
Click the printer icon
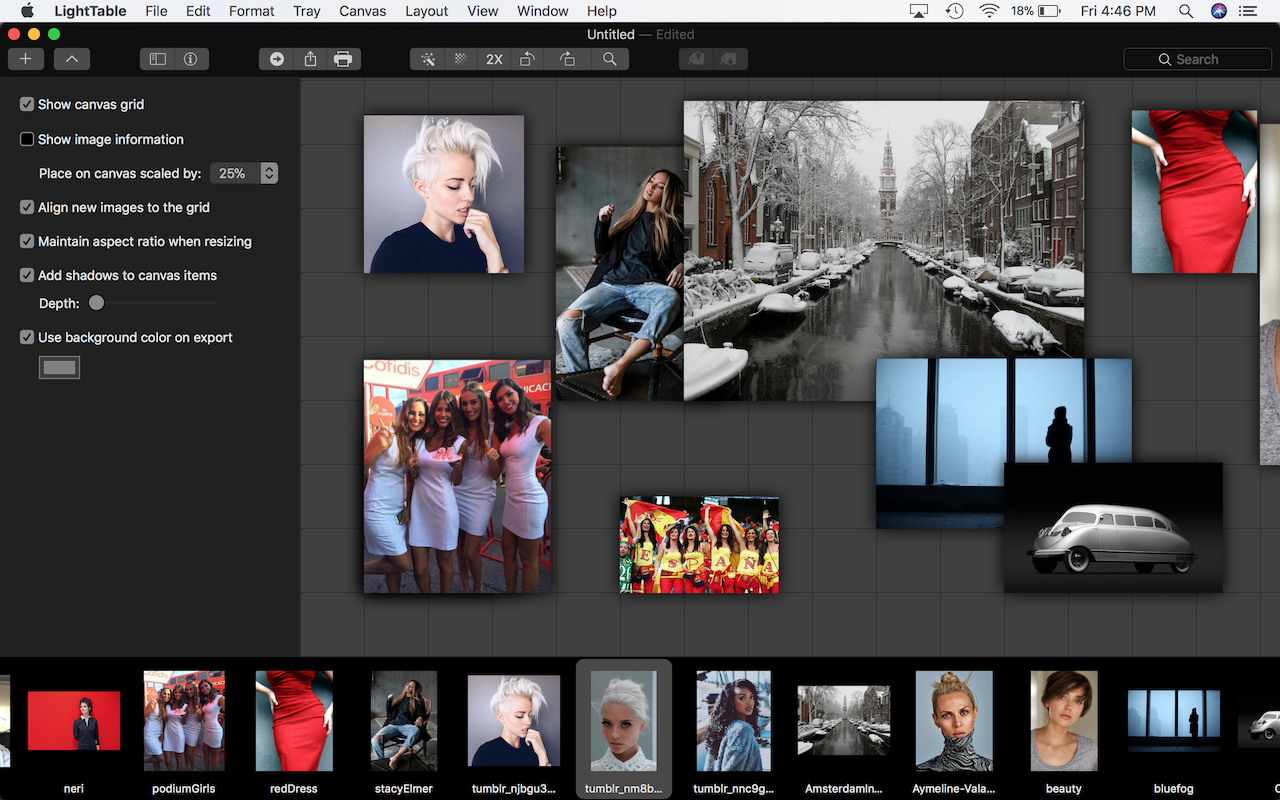[343, 59]
